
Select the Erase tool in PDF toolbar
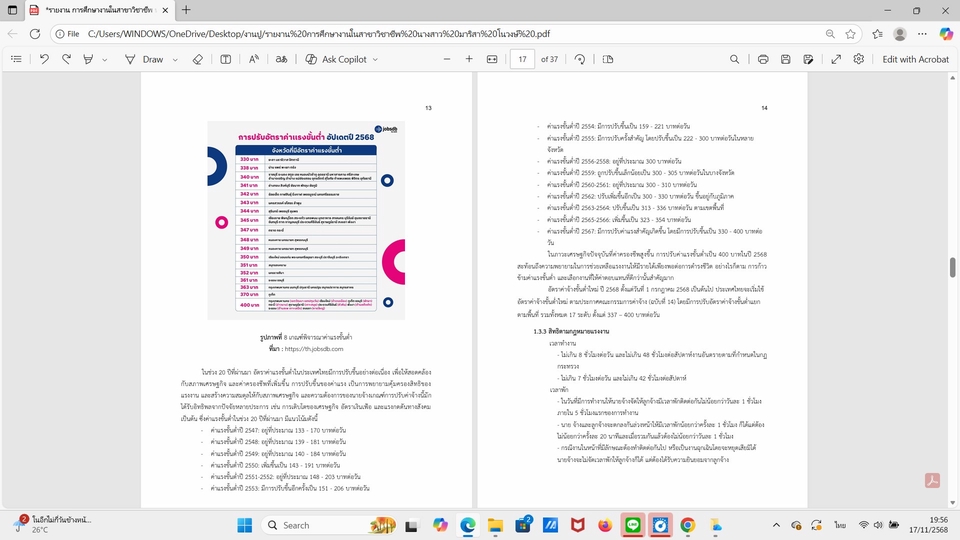point(197,59)
